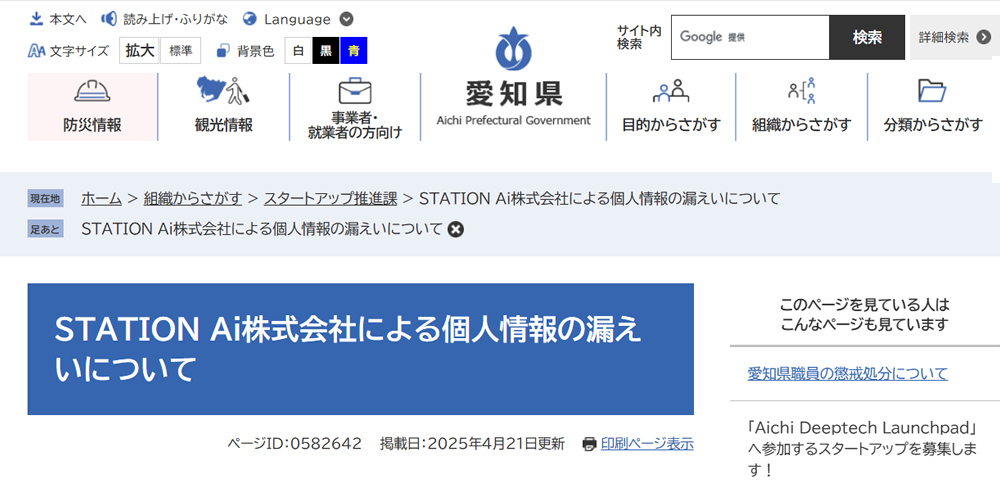Image resolution: width=1000 pixels, height=485 pixels.
Task: Click the 愛知県 Aichi Prefectural Government title
Action: pos(513,104)
